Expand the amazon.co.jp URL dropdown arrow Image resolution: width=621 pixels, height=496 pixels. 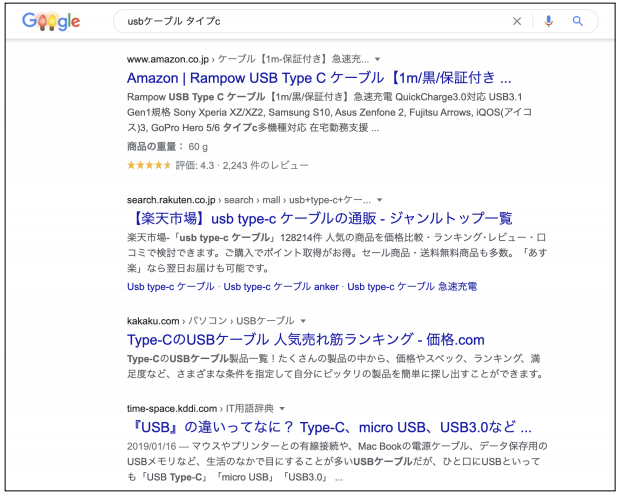377,59
